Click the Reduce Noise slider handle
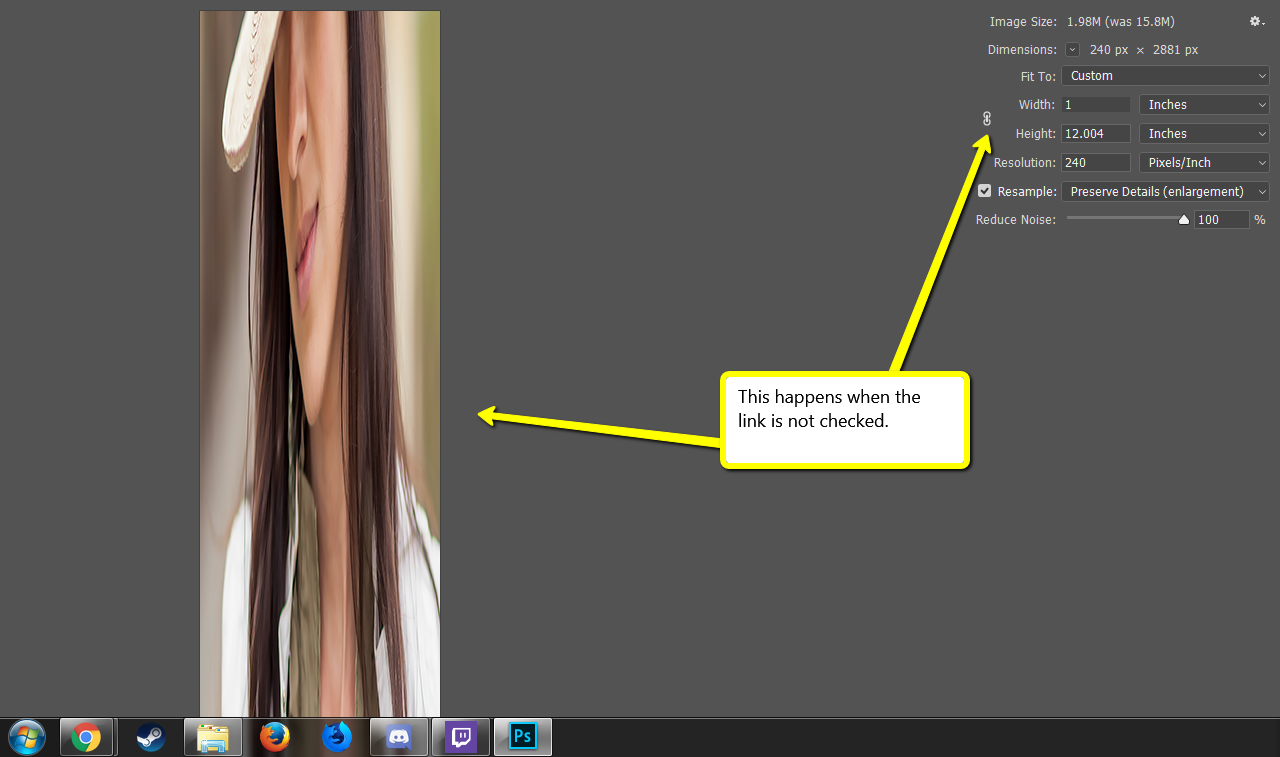This screenshot has height=757, width=1280. [x=1184, y=220]
